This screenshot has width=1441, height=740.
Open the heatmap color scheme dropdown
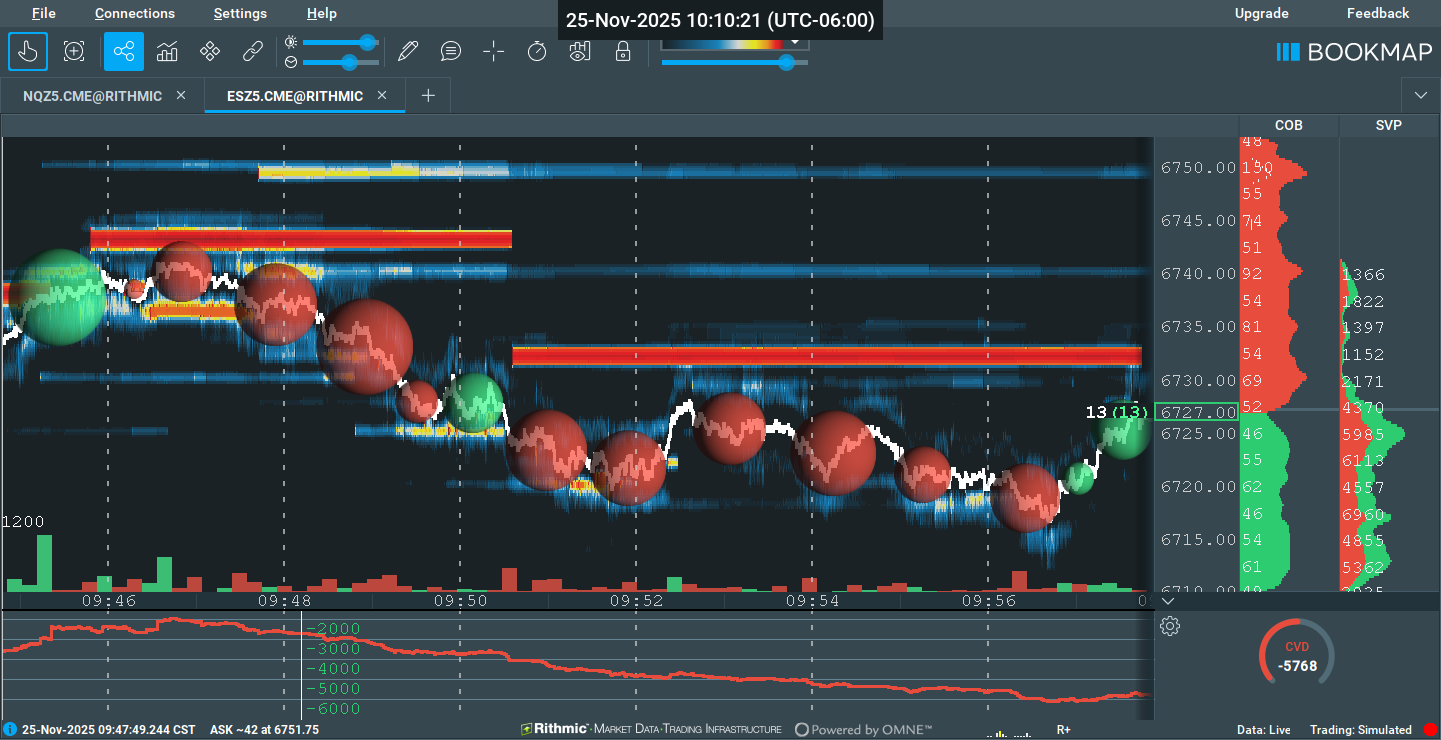click(x=796, y=42)
